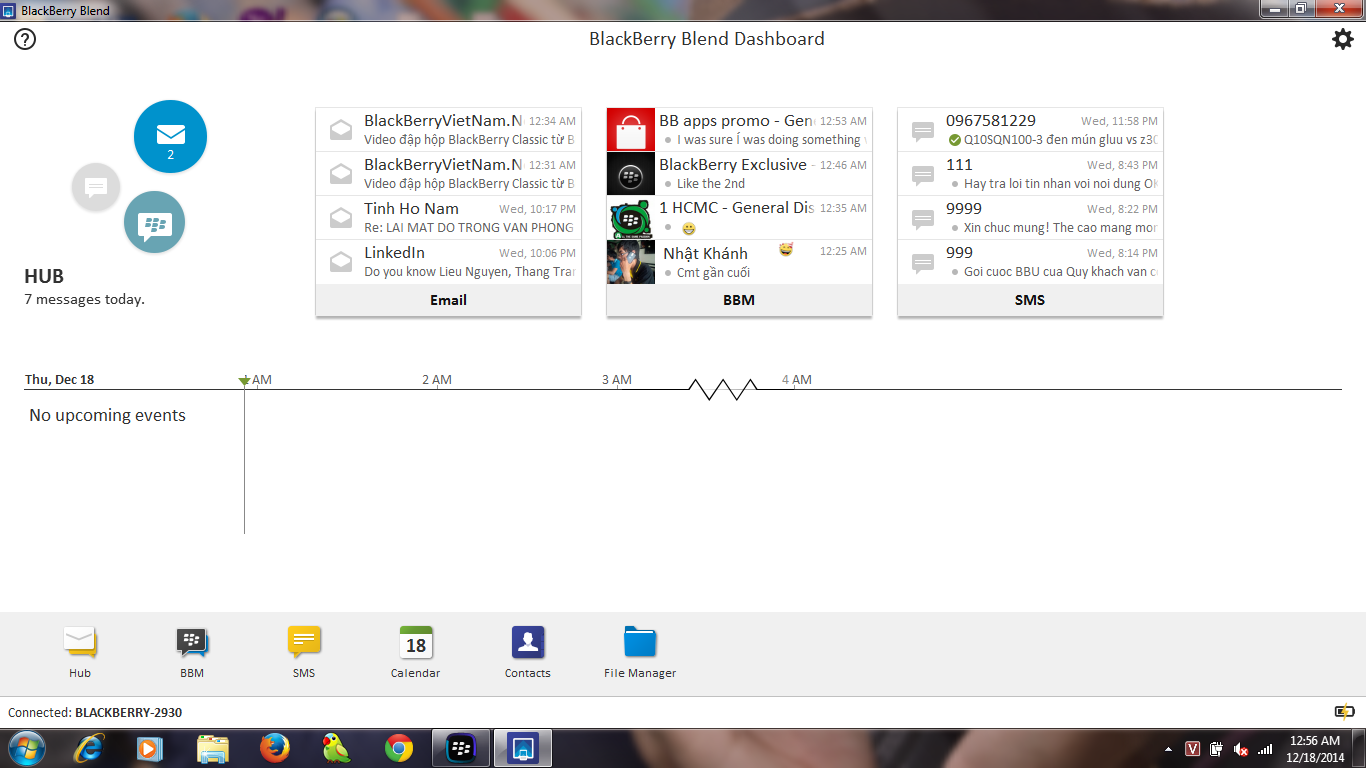
Task: Click the SMS icon beside 999 message
Action: pos(923,263)
